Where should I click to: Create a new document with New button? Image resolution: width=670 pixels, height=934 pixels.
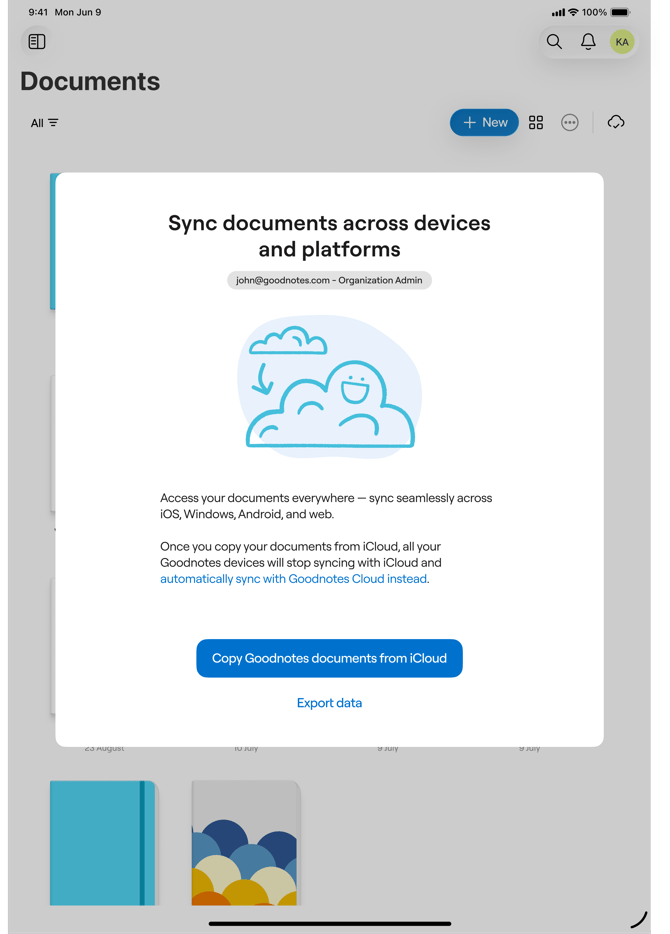pyautogui.click(x=484, y=123)
